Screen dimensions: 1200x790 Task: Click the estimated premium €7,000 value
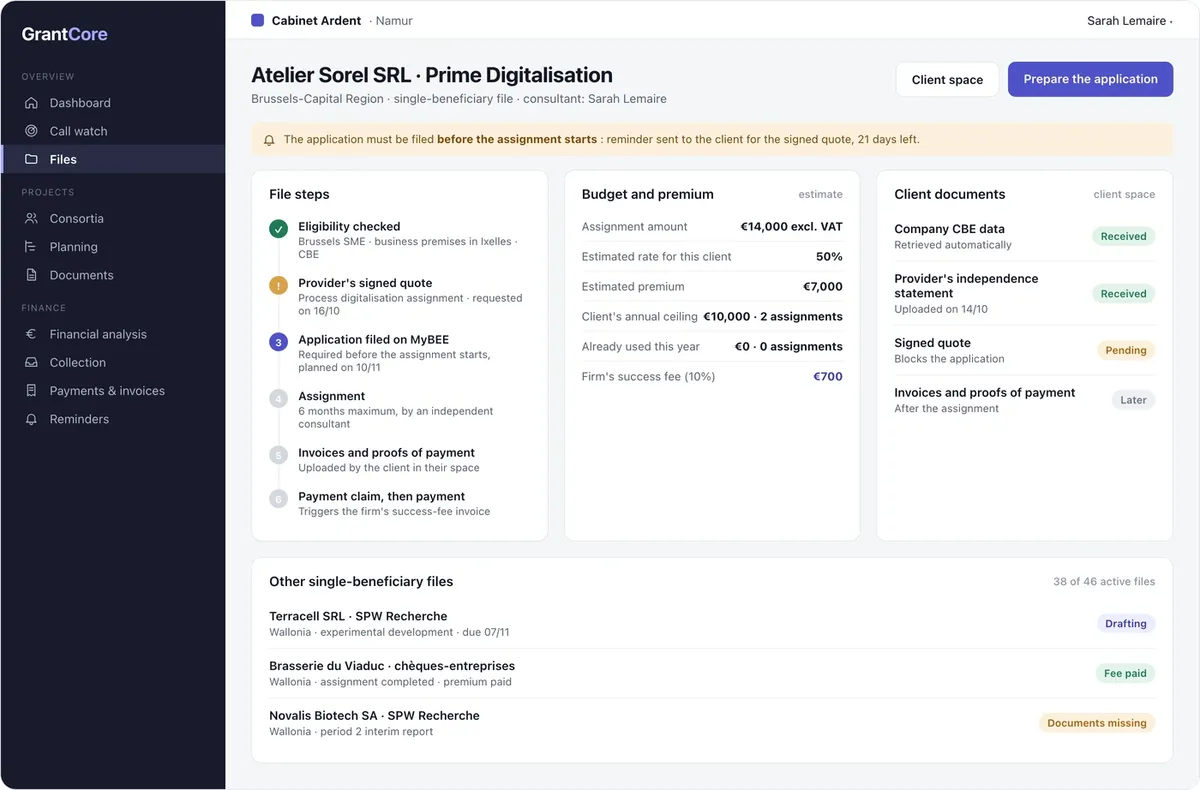coord(822,287)
